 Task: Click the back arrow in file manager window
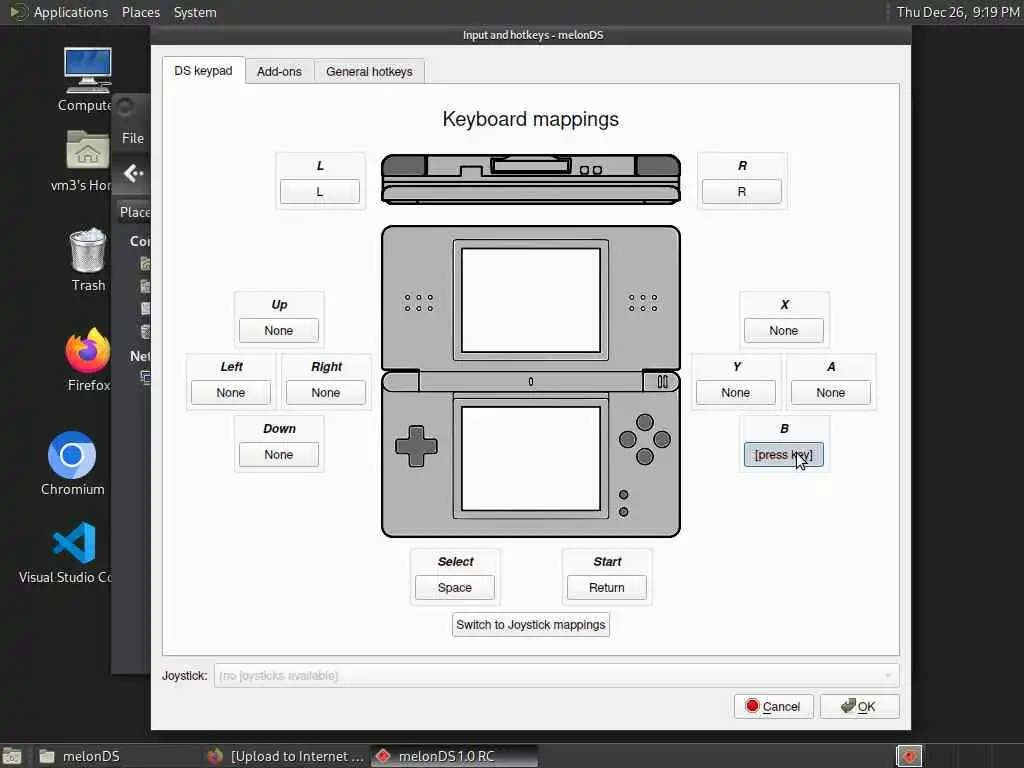[133, 173]
